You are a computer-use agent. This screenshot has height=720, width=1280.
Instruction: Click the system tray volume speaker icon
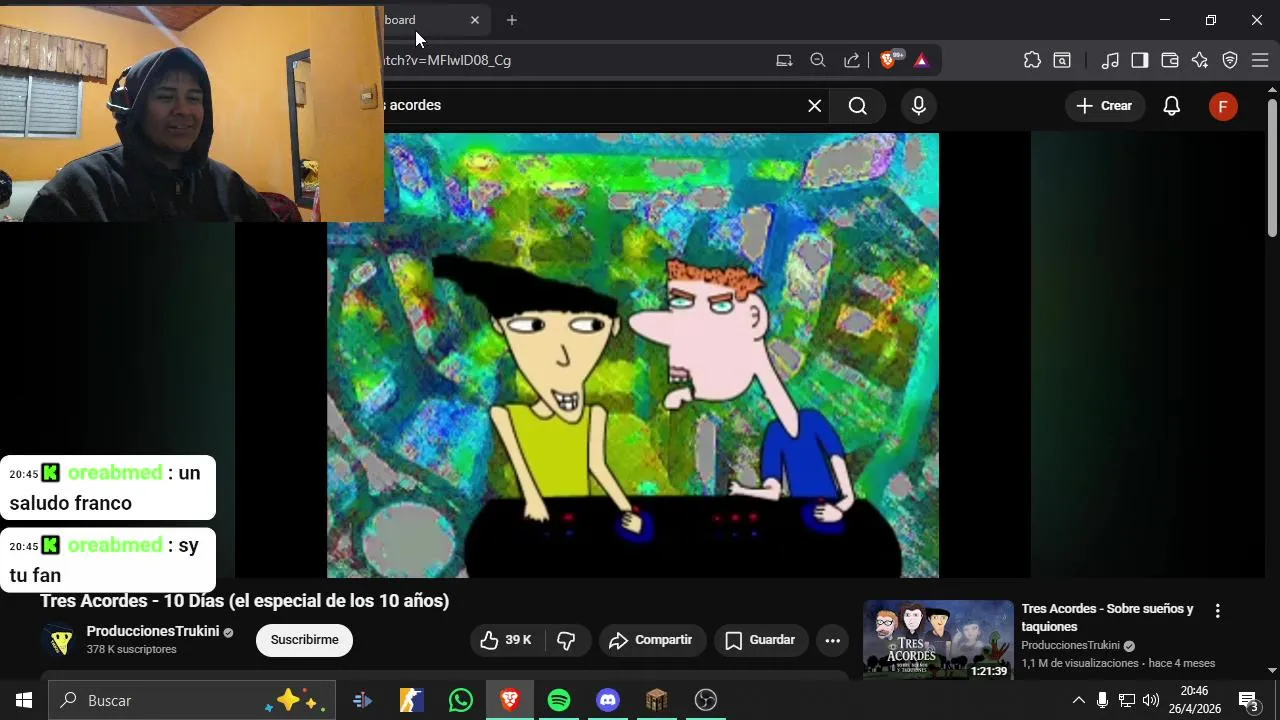click(1151, 700)
